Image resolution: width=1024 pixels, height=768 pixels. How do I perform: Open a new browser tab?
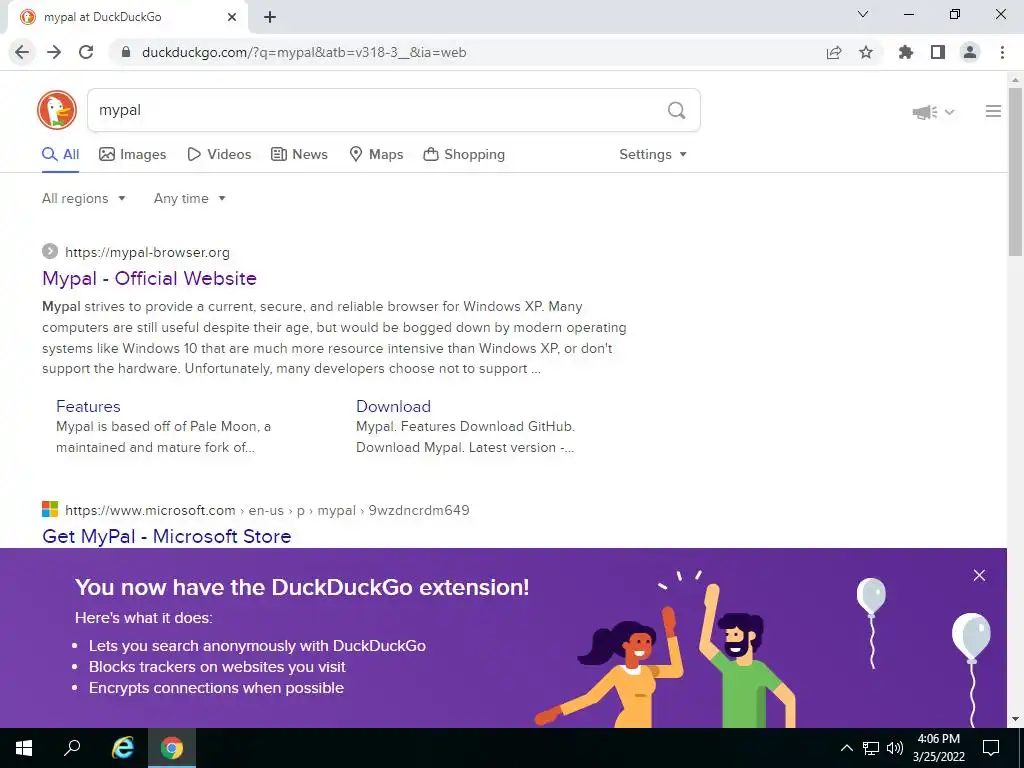(x=270, y=17)
